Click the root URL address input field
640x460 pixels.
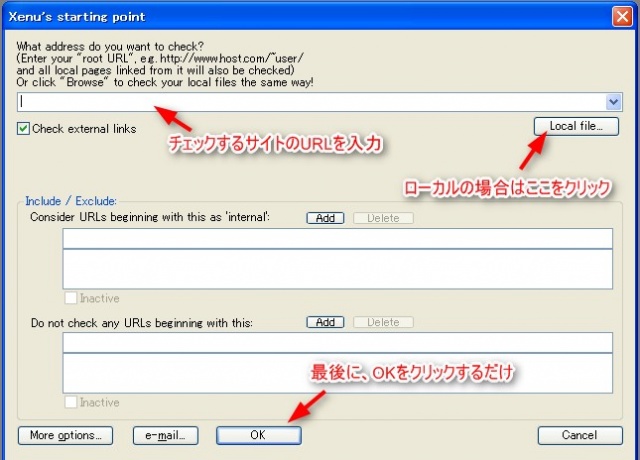click(x=312, y=102)
